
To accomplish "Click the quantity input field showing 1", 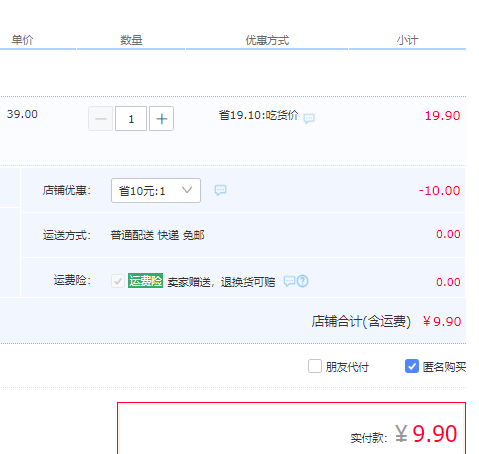I will click(131, 119).
